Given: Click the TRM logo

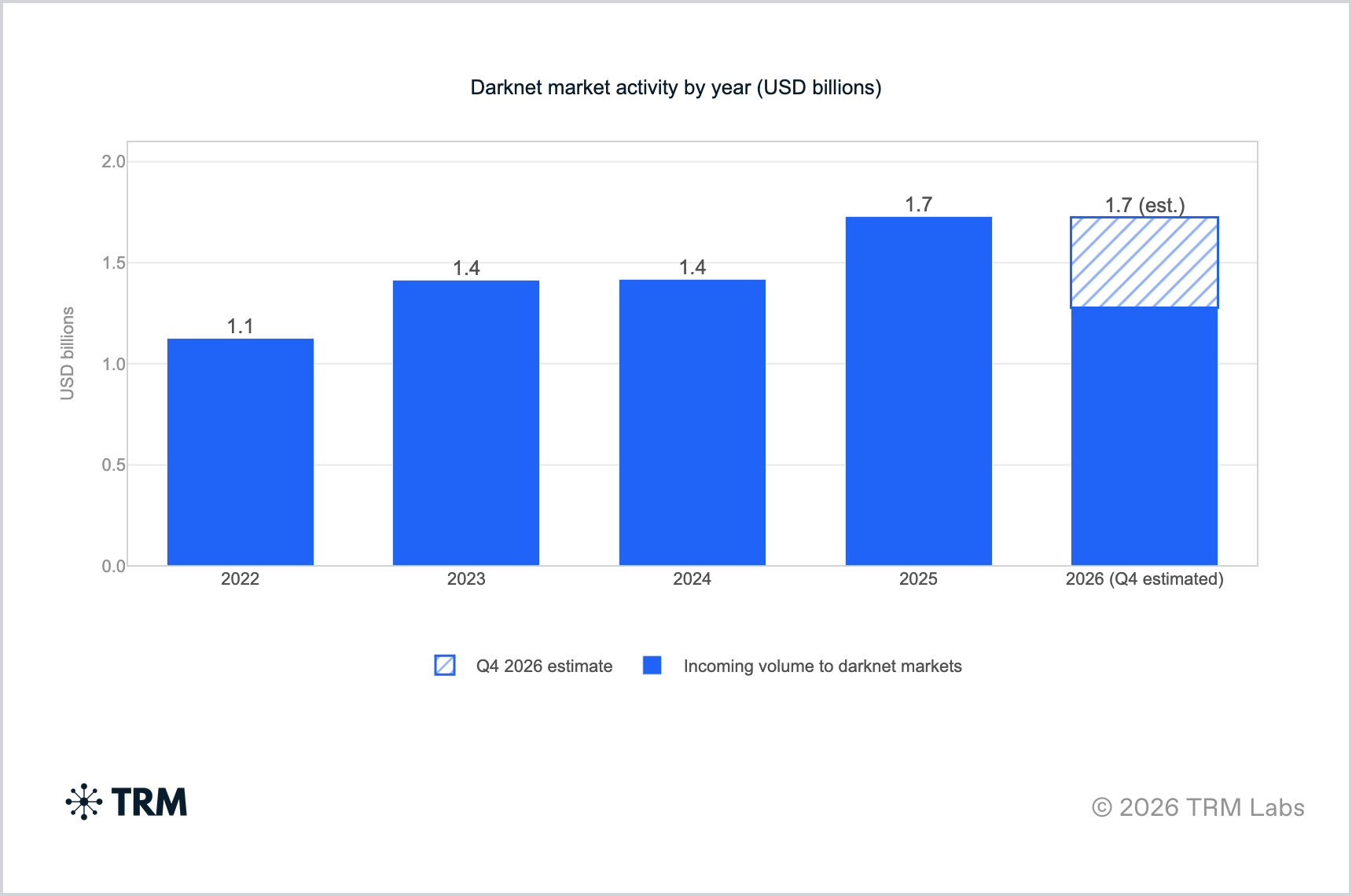Looking at the screenshot, I should [127, 802].
